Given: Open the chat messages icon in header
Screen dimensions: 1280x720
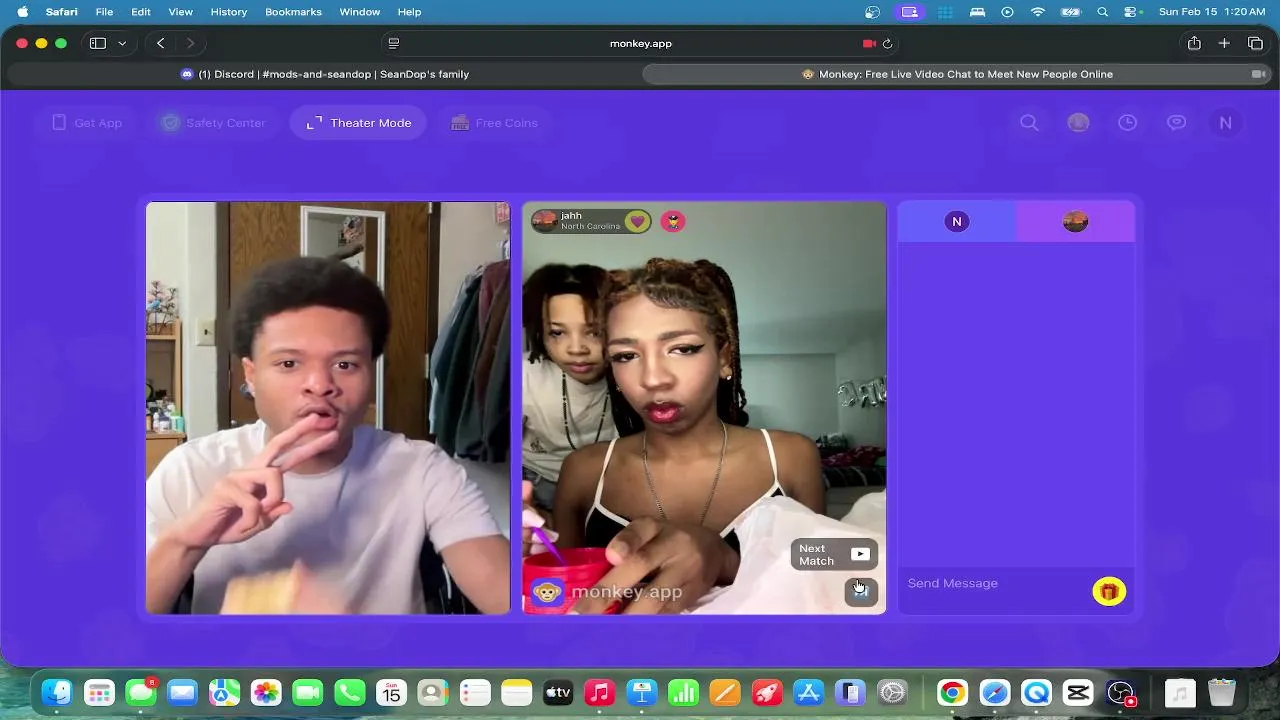Looking at the screenshot, I should (x=1177, y=123).
